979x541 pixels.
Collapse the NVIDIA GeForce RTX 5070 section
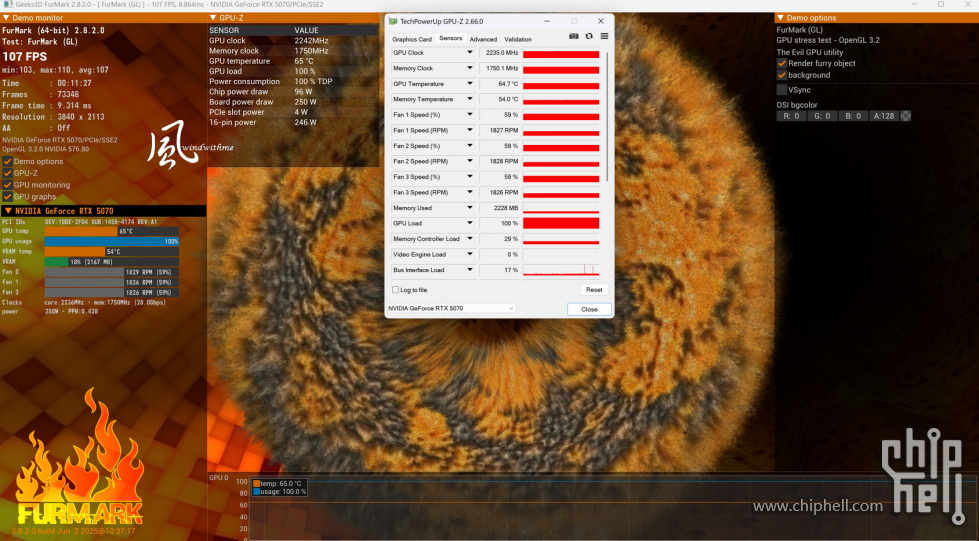8,211
